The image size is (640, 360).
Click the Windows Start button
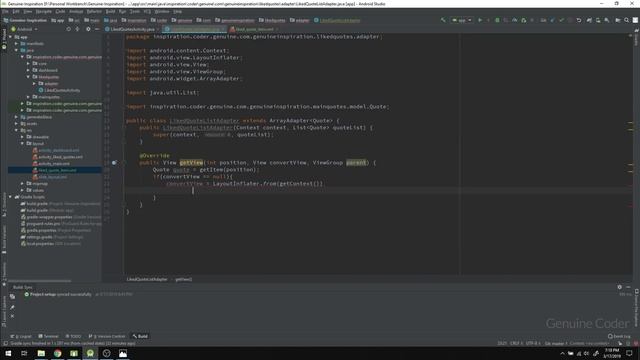8,353
